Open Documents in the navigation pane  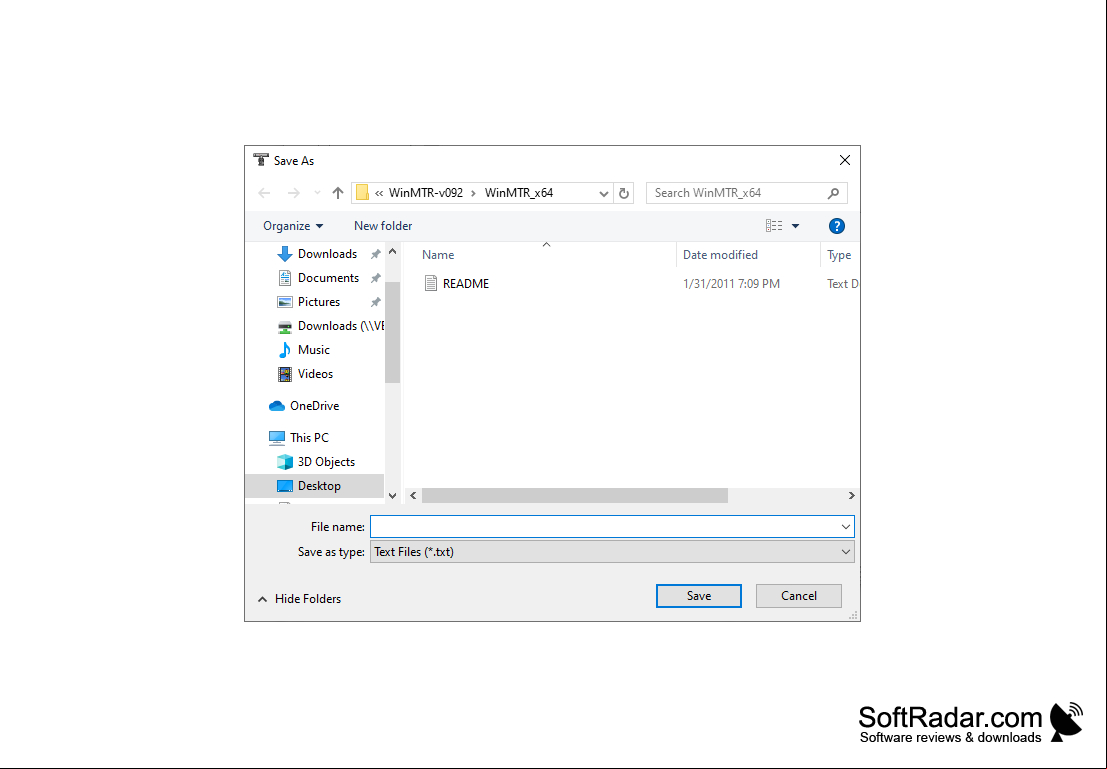[328, 278]
